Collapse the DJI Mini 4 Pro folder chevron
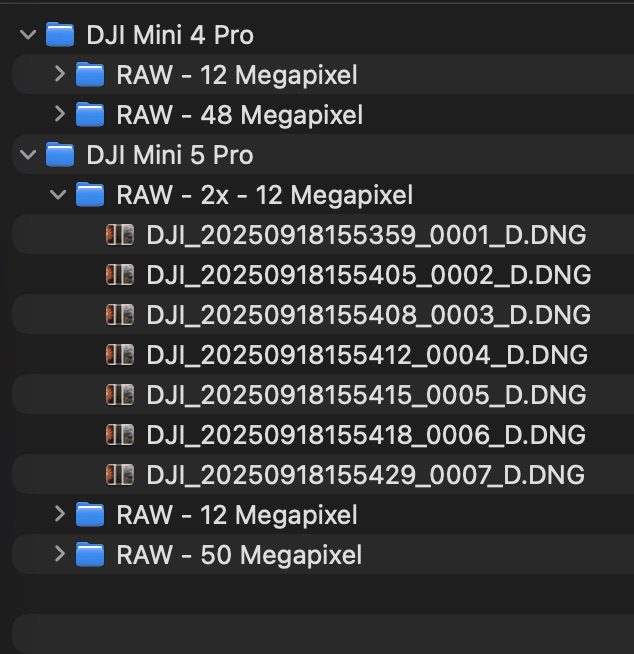The image size is (634, 654). tap(28, 35)
